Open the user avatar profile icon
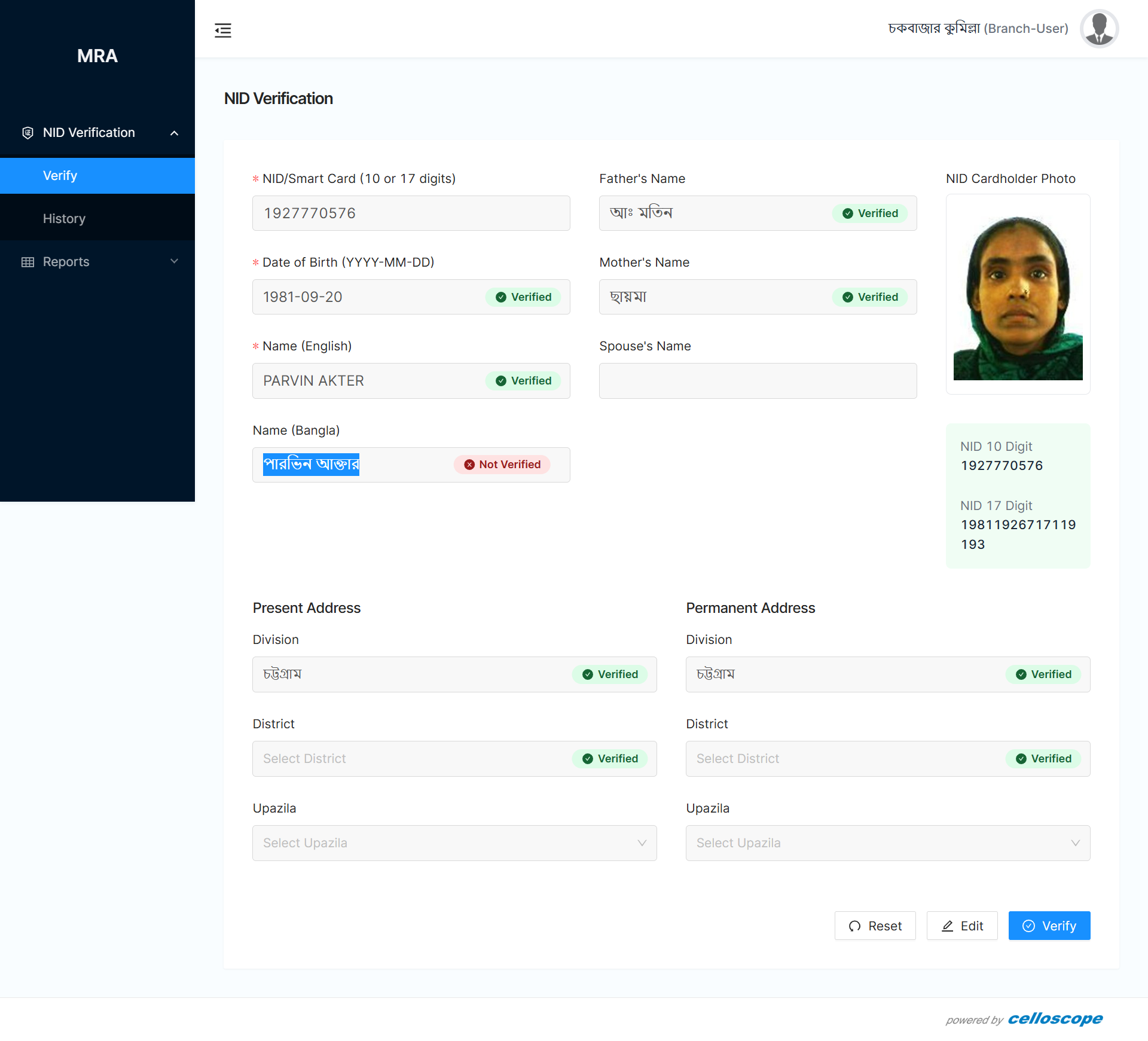The height and width of the screenshot is (1041, 1148). click(x=1099, y=29)
